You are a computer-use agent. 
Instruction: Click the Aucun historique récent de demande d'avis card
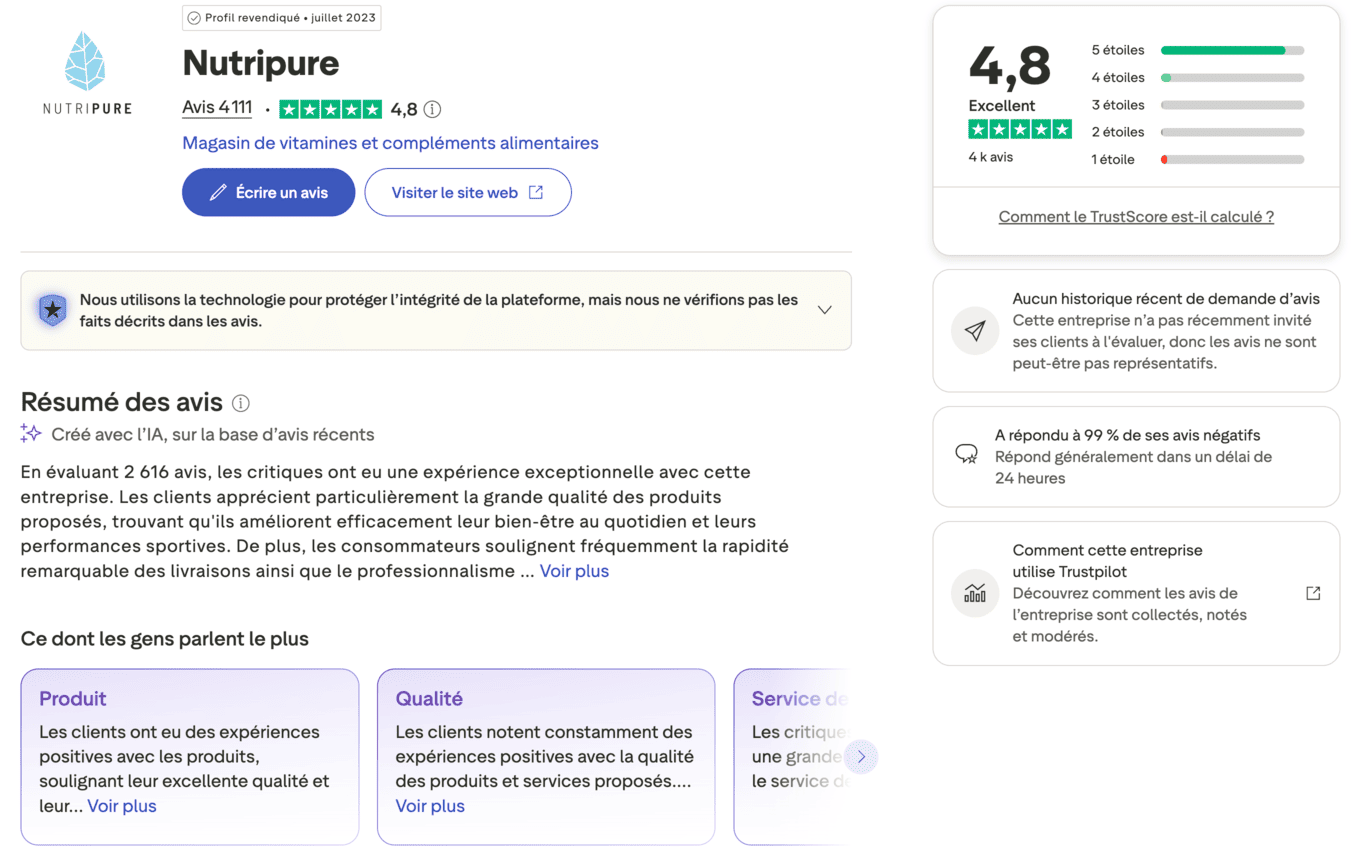tap(1136, 331)
